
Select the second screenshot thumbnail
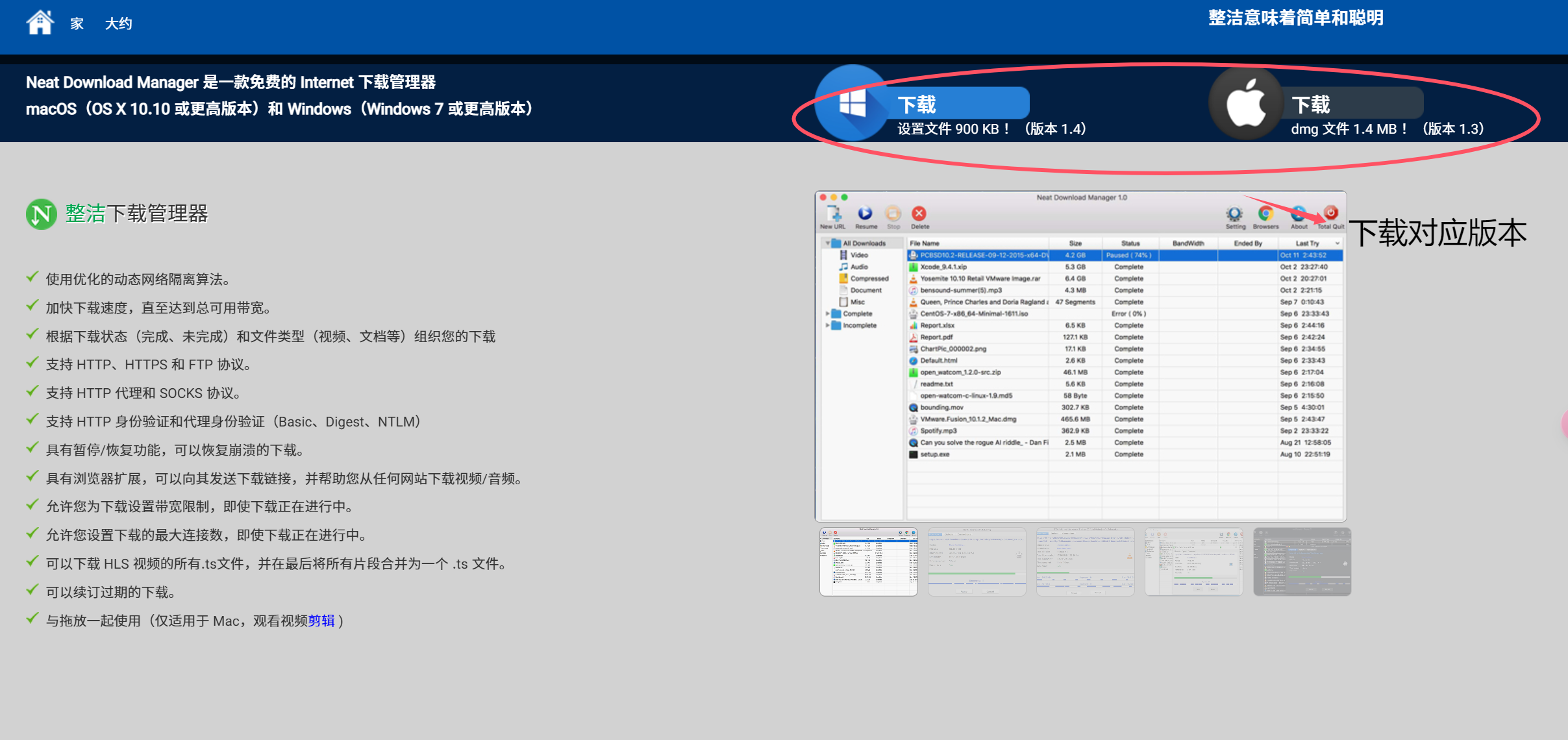[977, 561]
